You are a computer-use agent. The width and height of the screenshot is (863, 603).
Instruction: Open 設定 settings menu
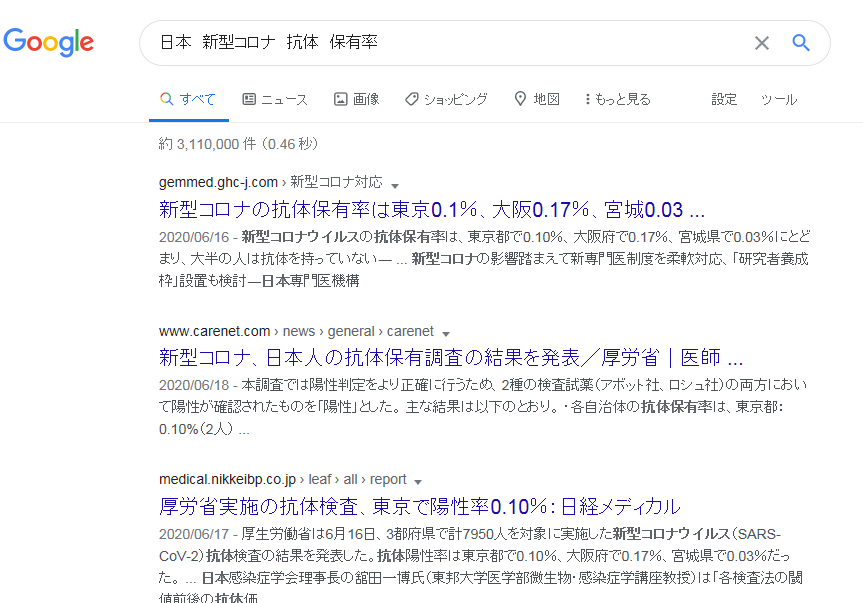(724, 99)
